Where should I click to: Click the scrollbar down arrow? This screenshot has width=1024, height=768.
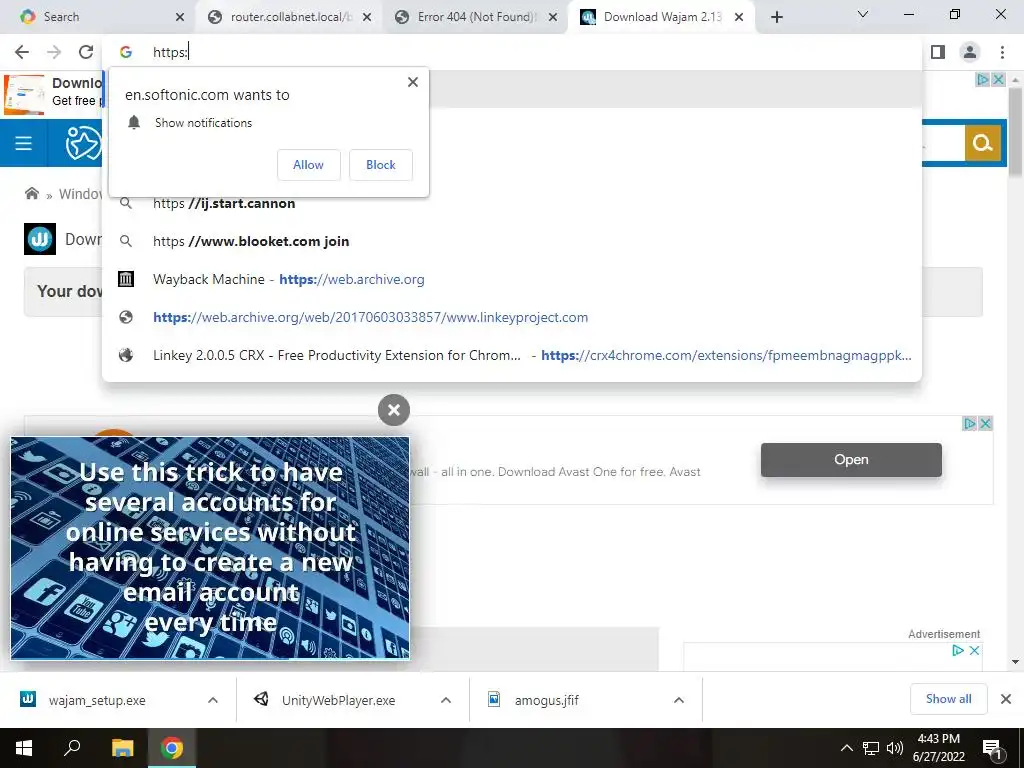[x=1016, y=662]
